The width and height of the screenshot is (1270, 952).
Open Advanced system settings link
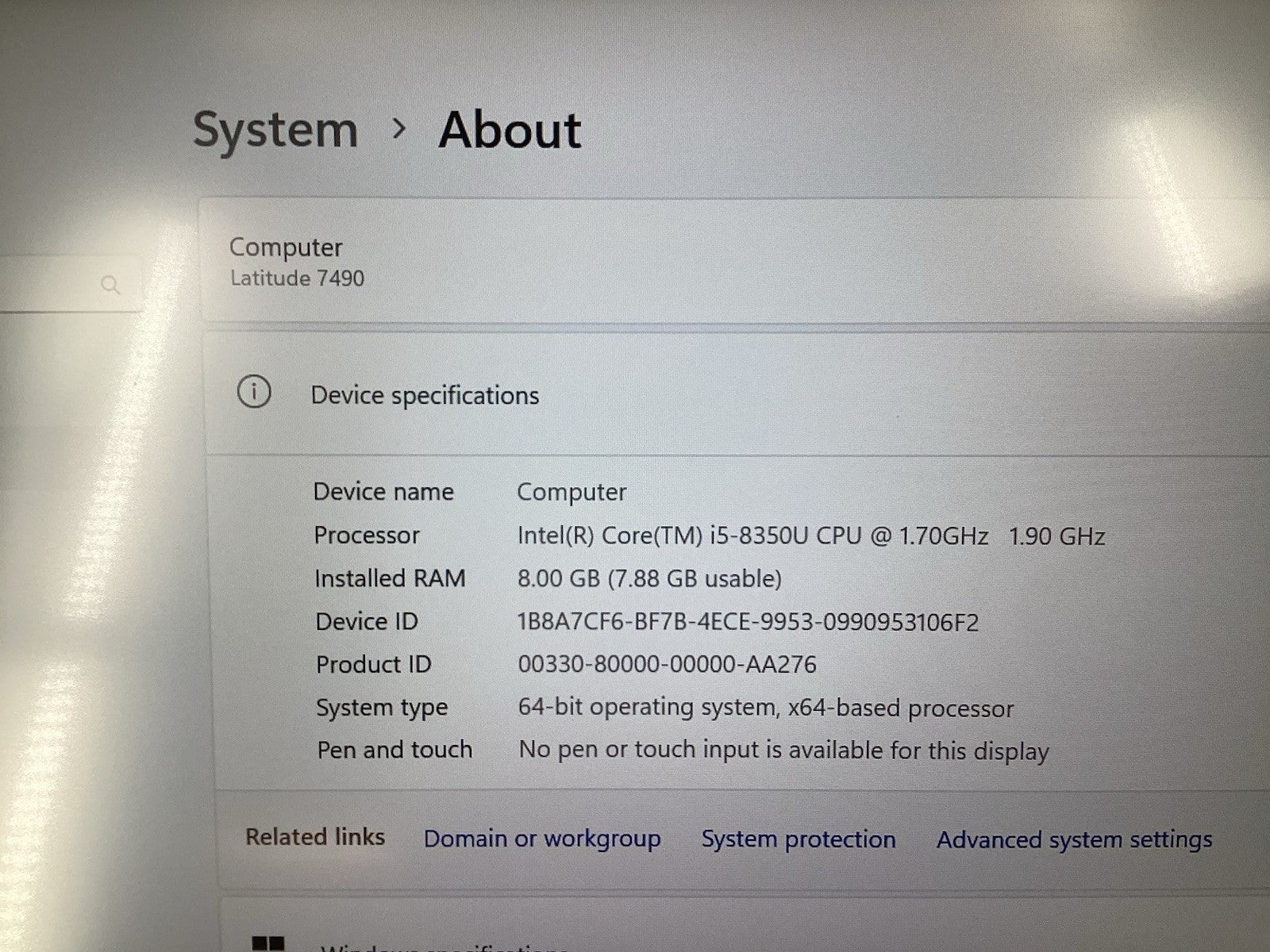tap(1075, 839)
